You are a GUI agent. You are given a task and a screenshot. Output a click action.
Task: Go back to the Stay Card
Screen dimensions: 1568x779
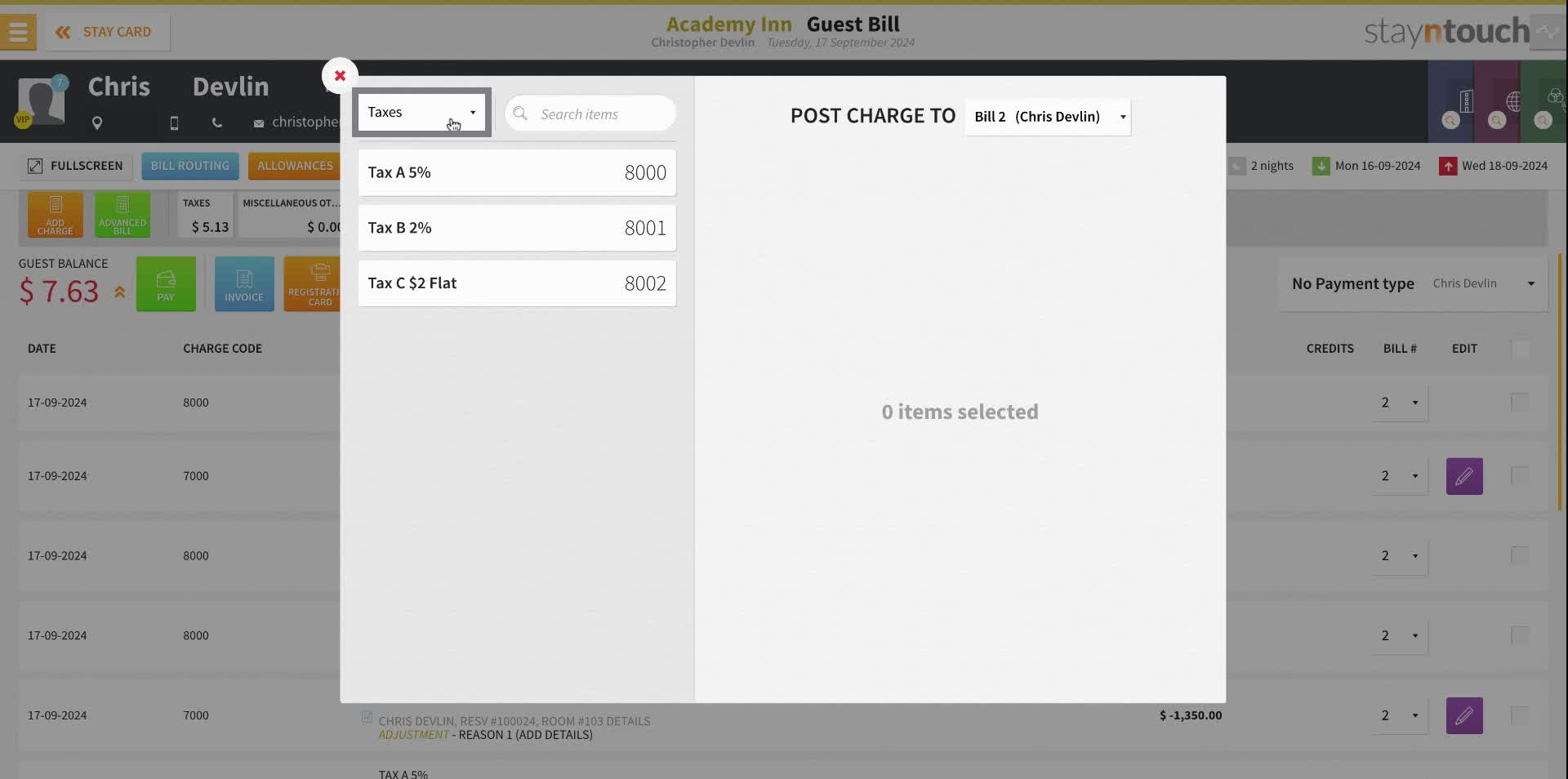107,32
